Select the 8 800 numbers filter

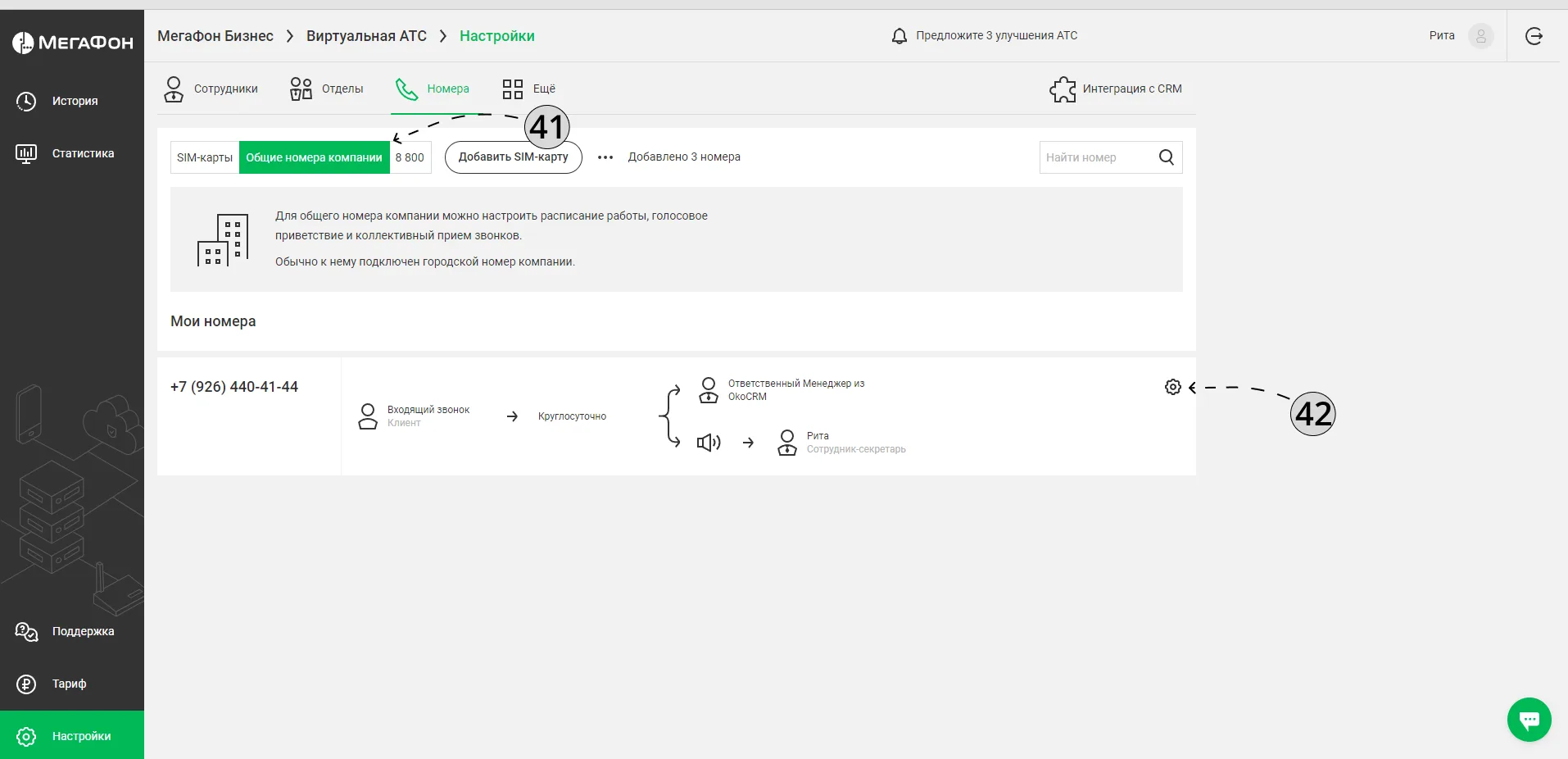(x=410, y=157)
